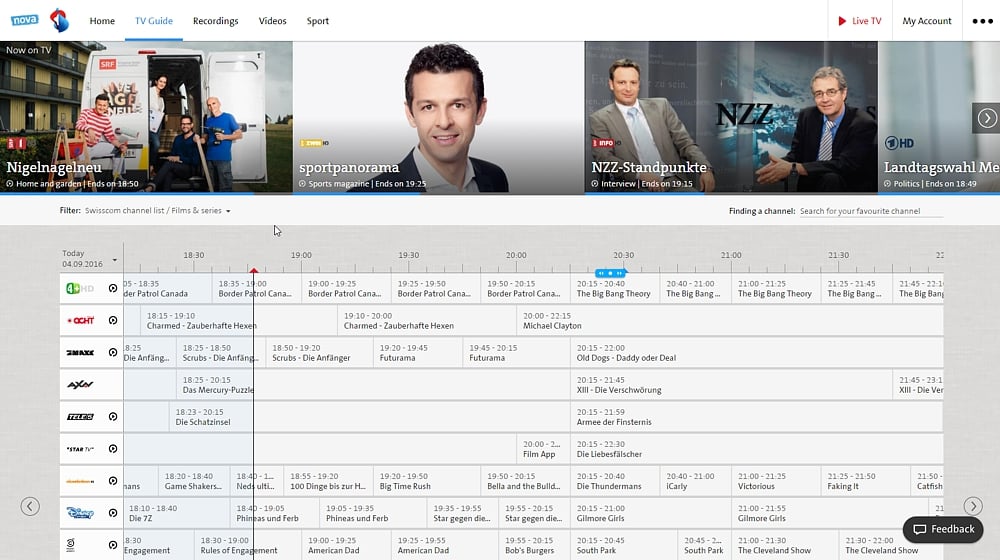This screenshot has width=1000, height=560.
Task: Select 19:20 - 19:45 Futurama
Action: click(x=418, y=353)
